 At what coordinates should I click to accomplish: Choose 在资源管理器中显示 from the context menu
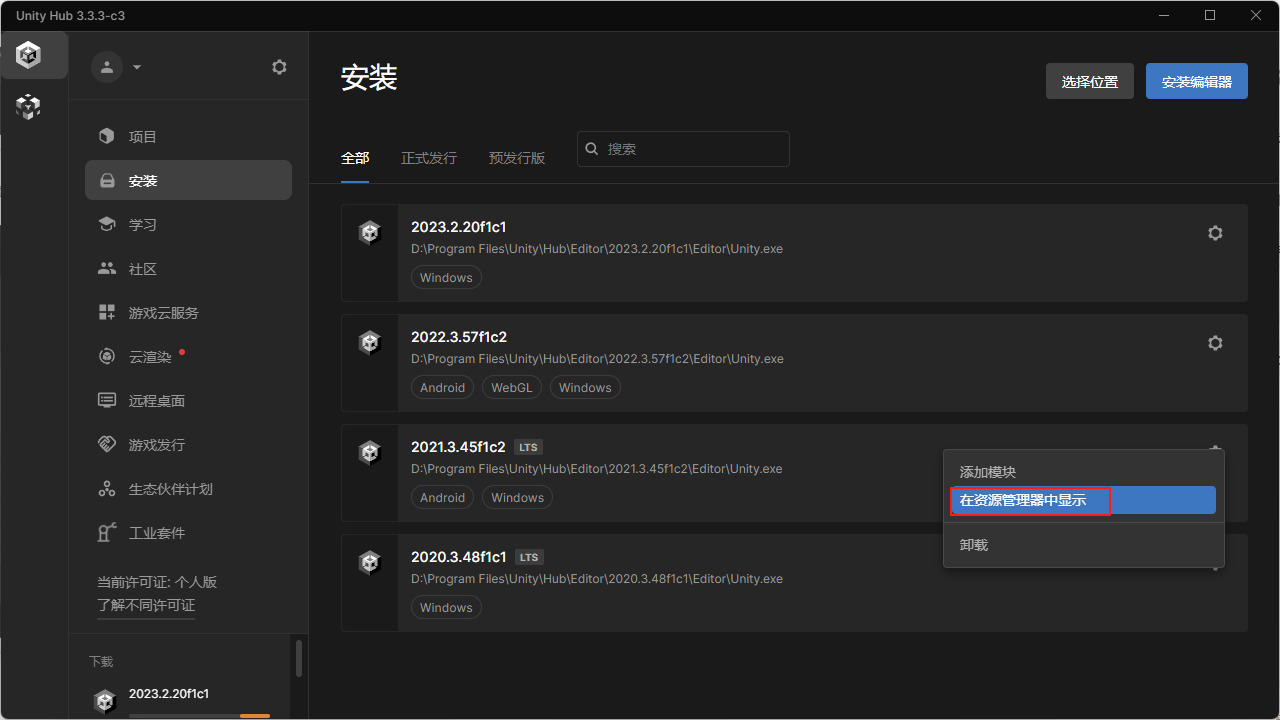[1084, 500]
